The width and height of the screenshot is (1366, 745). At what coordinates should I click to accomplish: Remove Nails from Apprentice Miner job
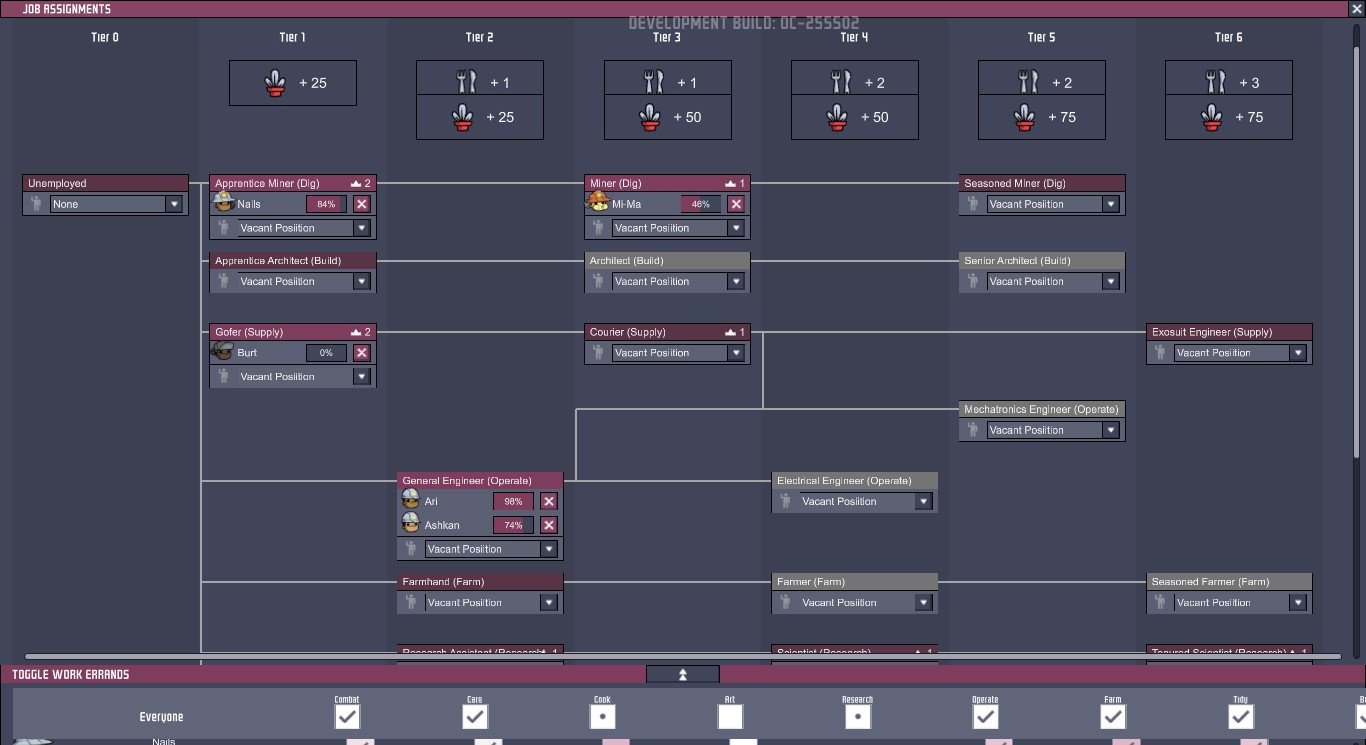tap(362, 204)
